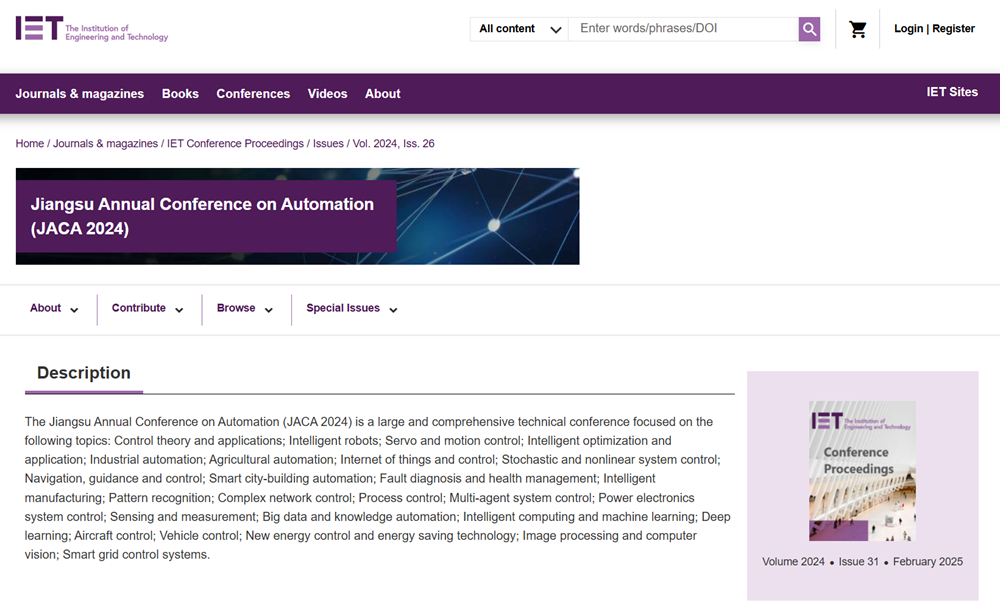Expand the Special Issues dropdown

coord(352,309)
